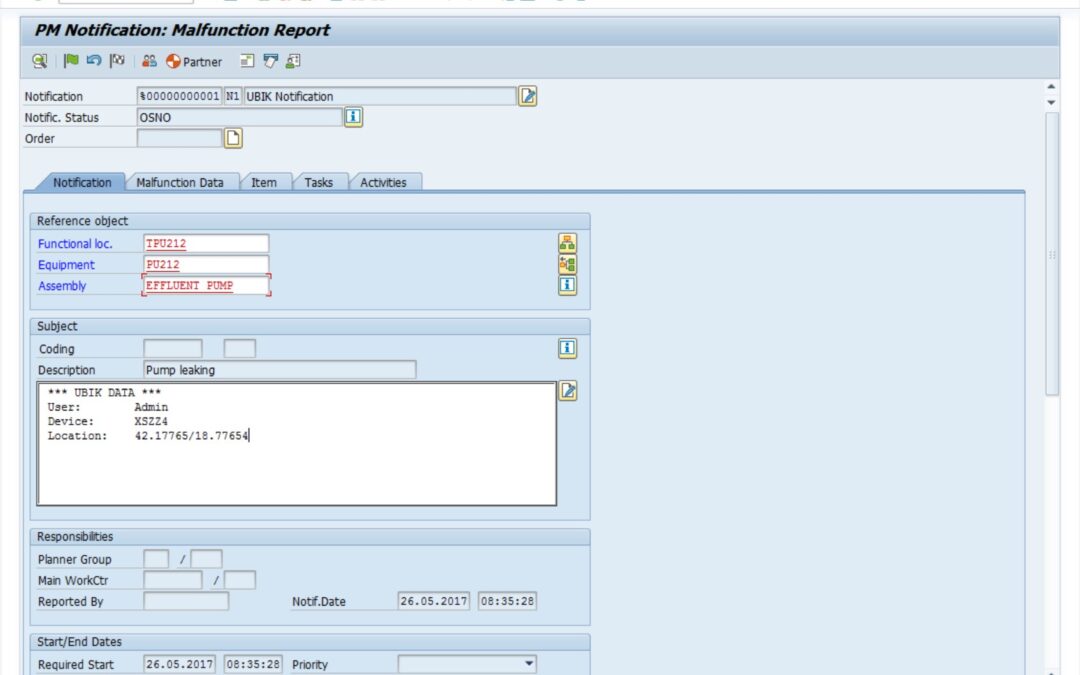
Task: Open document overview with magnifier icon
Action: tap(40, 61)
